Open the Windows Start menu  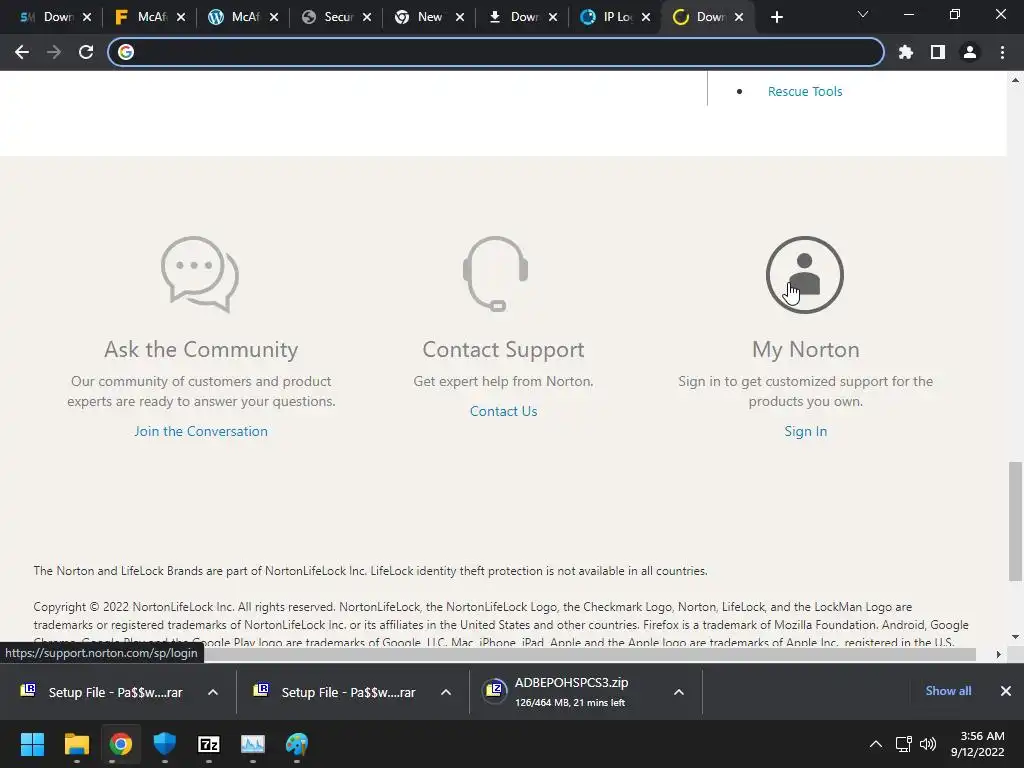pos(32,744)
